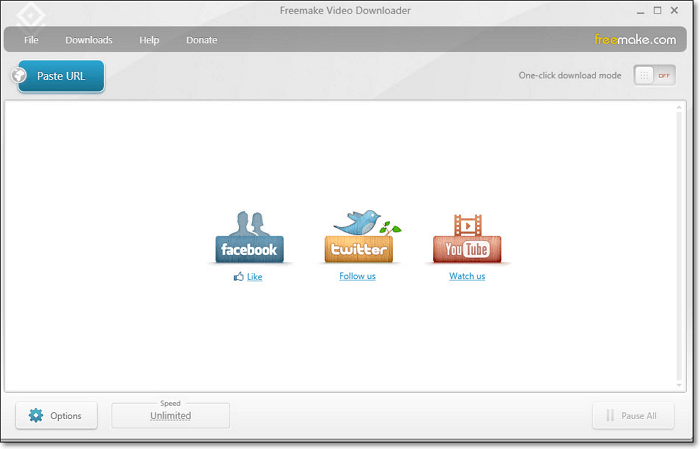
Task: Click the globe icon on Paste URL
Action: (x=20, y=76)
